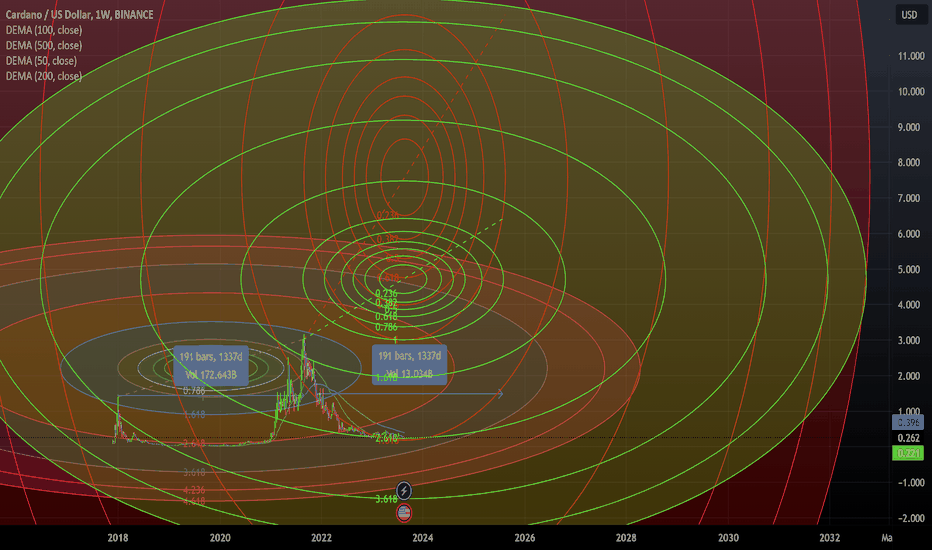The image size is (932, 550).
Task: Click the lightning bolt event icon
Action: coord(404,491)
